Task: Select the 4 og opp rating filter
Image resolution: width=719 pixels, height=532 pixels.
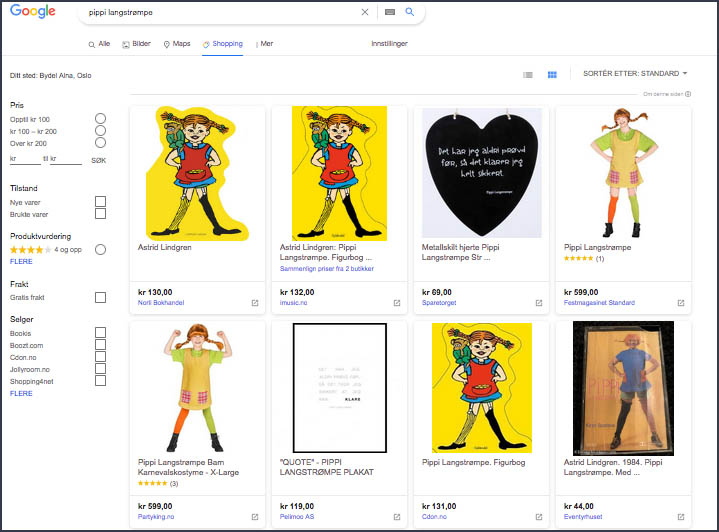Action: coord(100,249)
